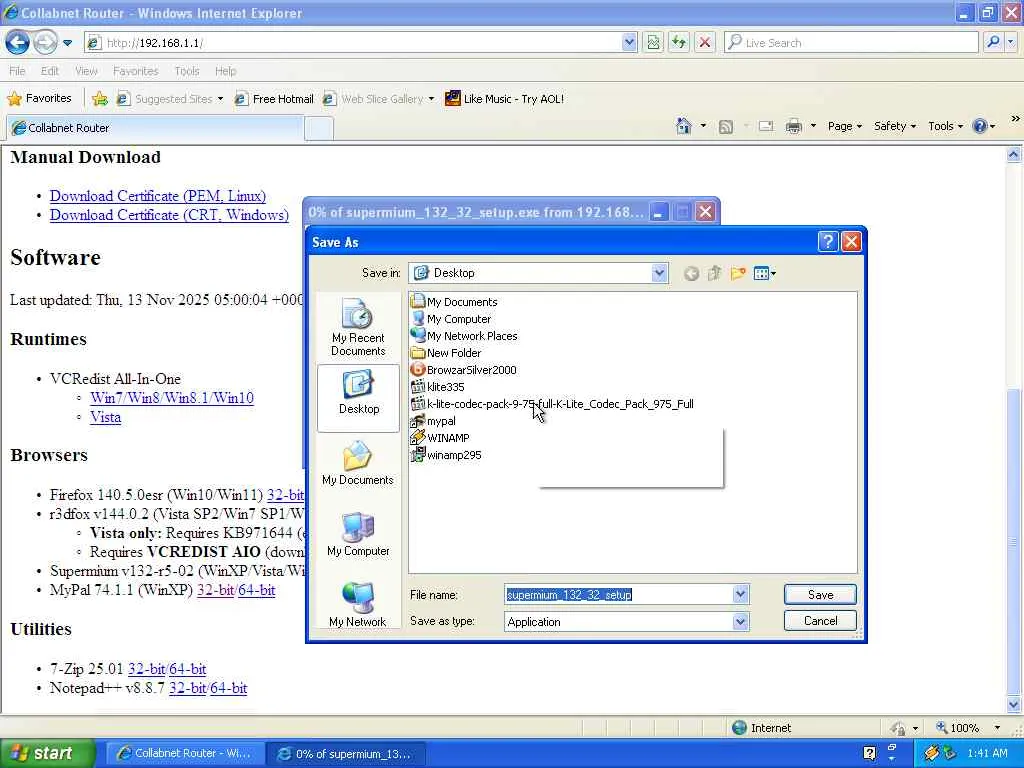Click the Read Mail icon
Screen dimensions: 1024x768
[x=766, y=126]
